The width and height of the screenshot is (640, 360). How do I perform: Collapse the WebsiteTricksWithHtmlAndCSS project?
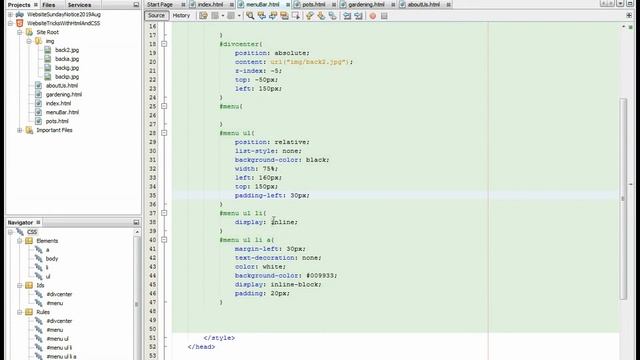[11, 23]
